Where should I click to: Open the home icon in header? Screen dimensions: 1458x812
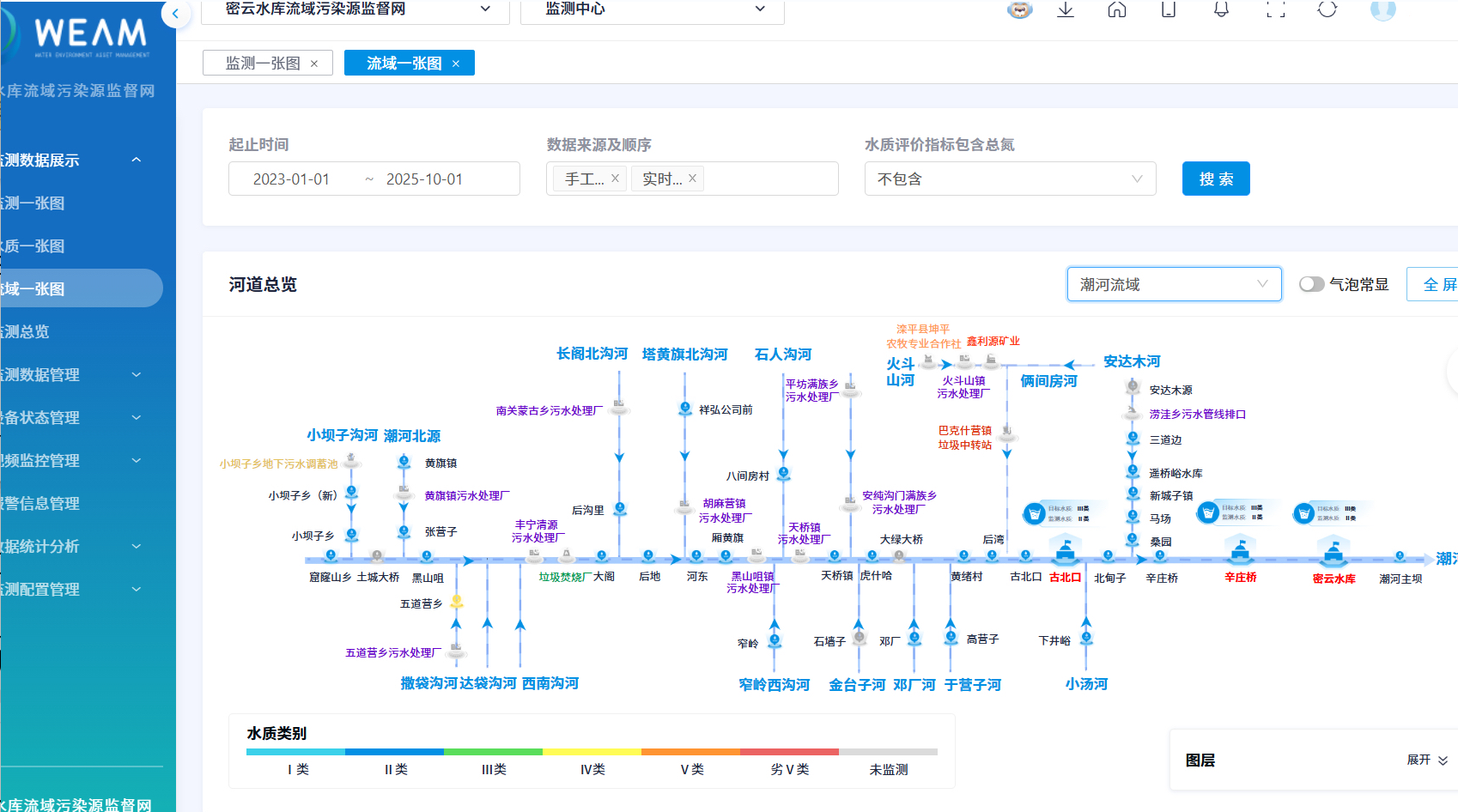pos(1117,9)
